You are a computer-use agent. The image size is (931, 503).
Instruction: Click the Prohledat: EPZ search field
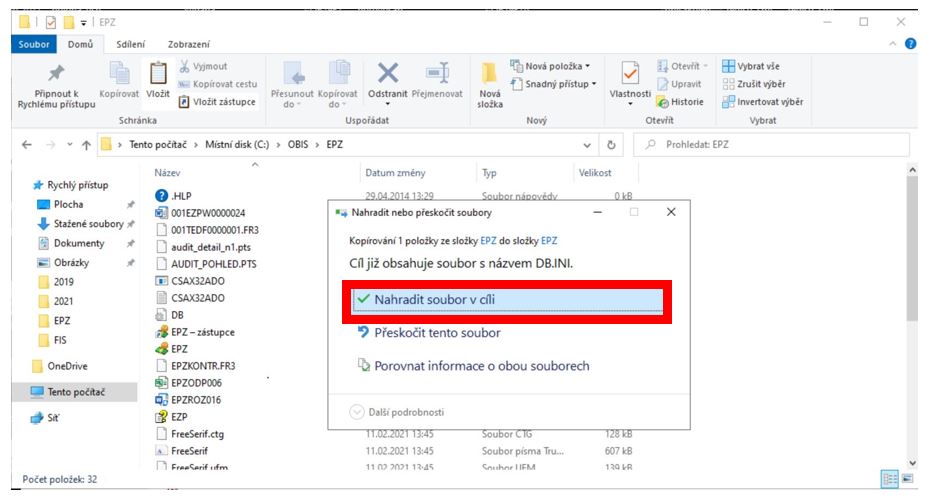coord(770,145)
